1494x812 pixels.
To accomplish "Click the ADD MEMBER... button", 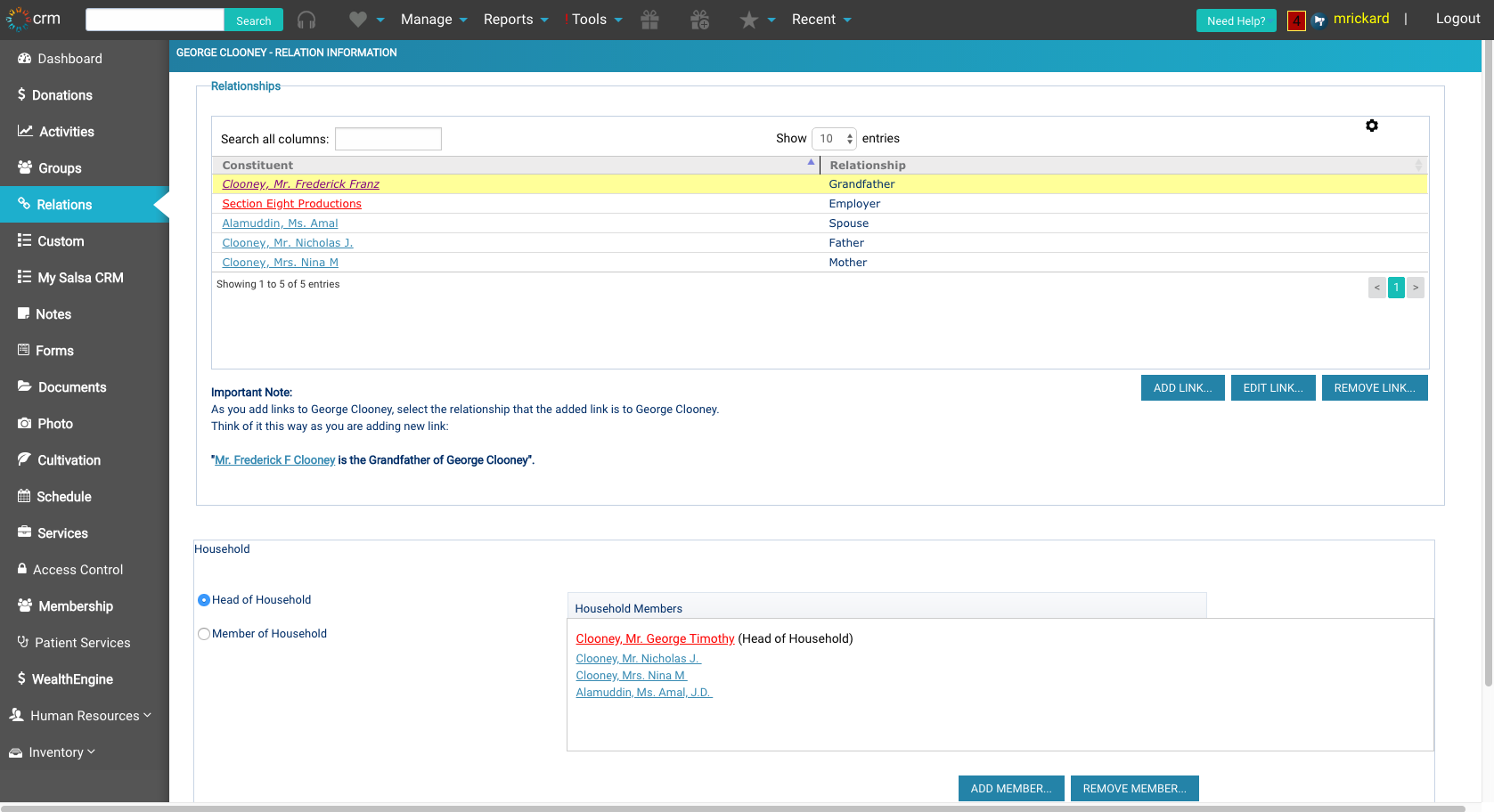I will 1011,788.
